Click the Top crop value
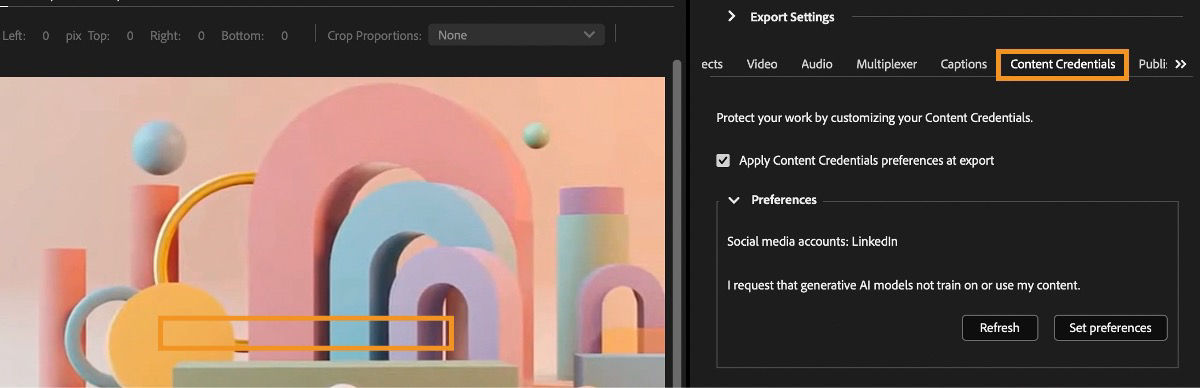Viewport: 1200px width, 388px height. tap(130, 36)
